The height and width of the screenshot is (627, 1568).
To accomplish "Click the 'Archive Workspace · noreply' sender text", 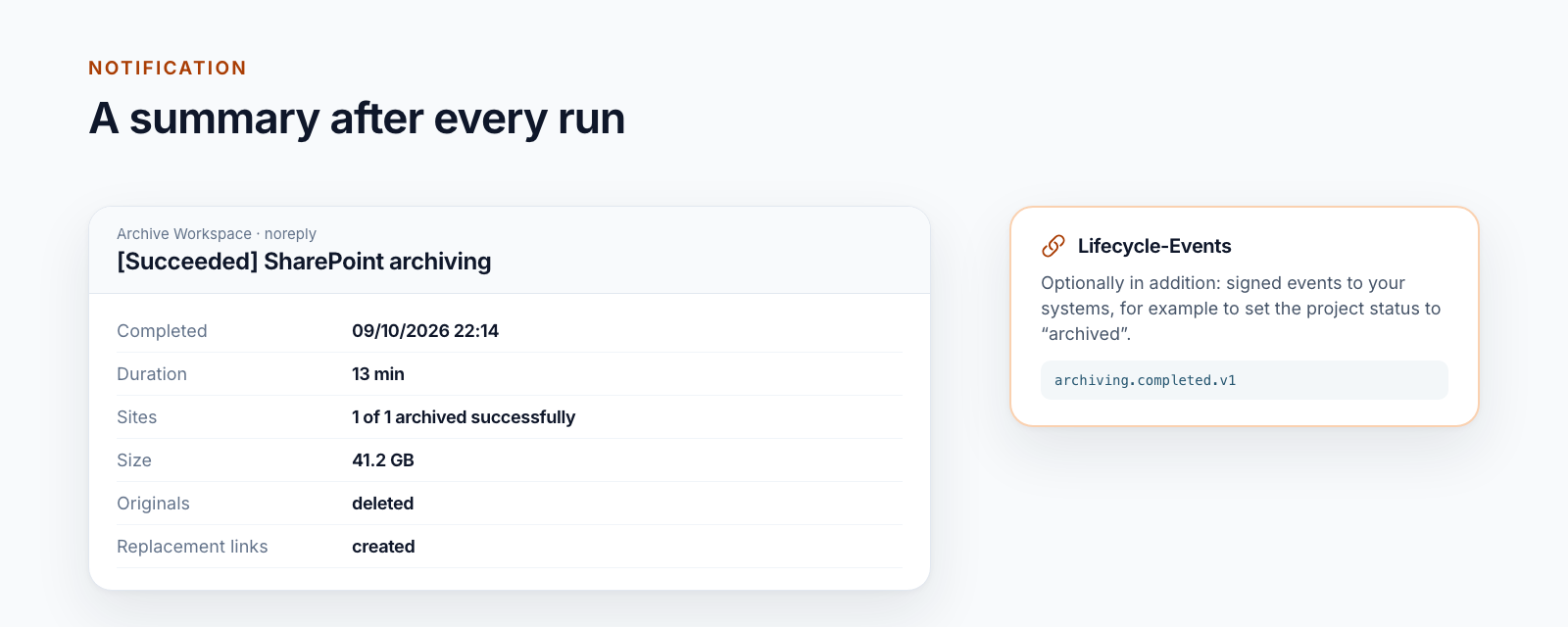I will point(217,234).
